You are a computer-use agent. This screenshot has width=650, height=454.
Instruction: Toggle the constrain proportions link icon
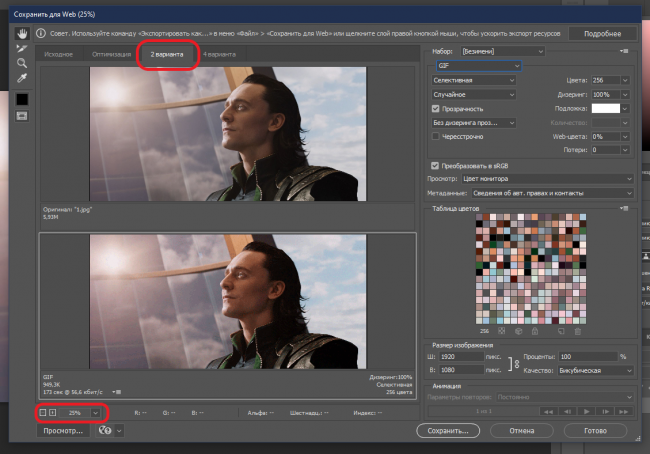(x=517, y=364)
